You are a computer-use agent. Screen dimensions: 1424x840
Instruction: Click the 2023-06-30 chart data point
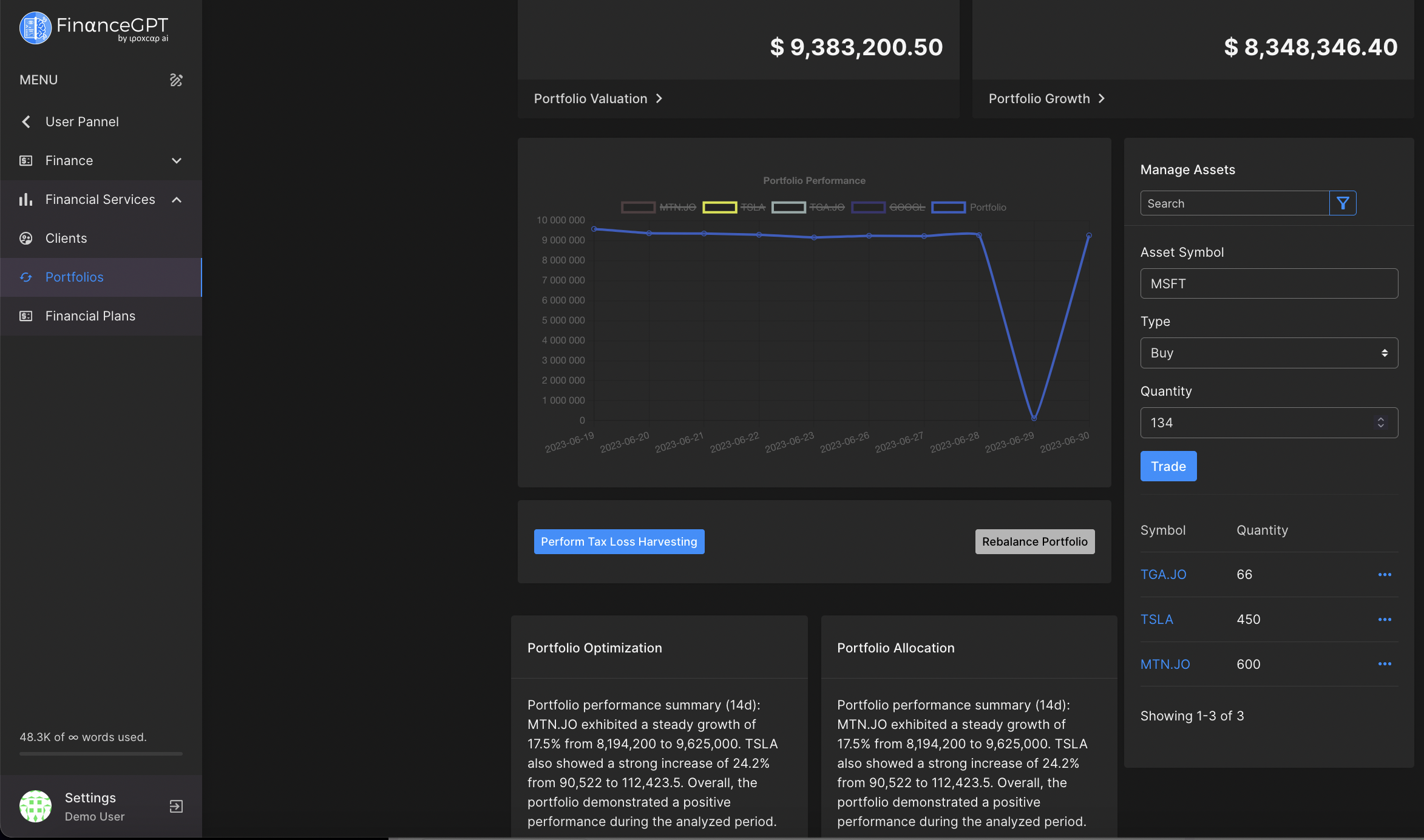coord(1089,235)
